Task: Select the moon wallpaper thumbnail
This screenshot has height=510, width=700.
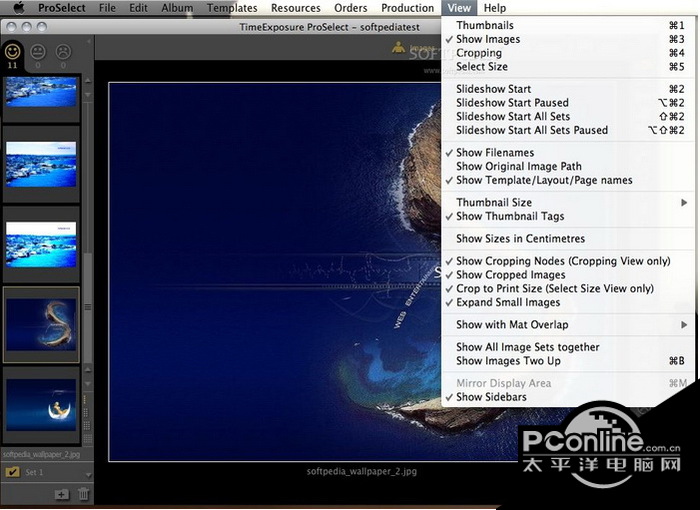Action: 42,404
